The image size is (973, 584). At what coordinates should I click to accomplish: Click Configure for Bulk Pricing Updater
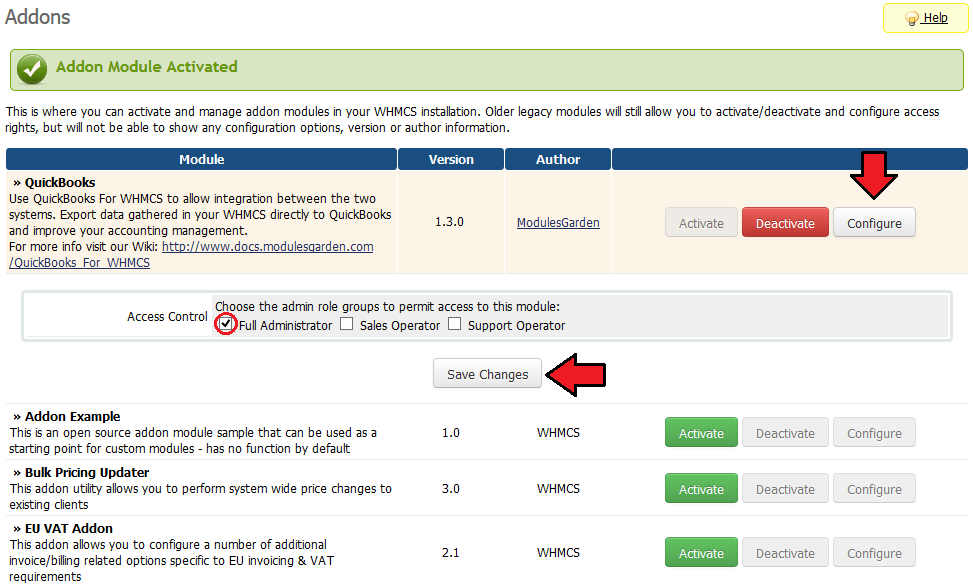point(874,488)
